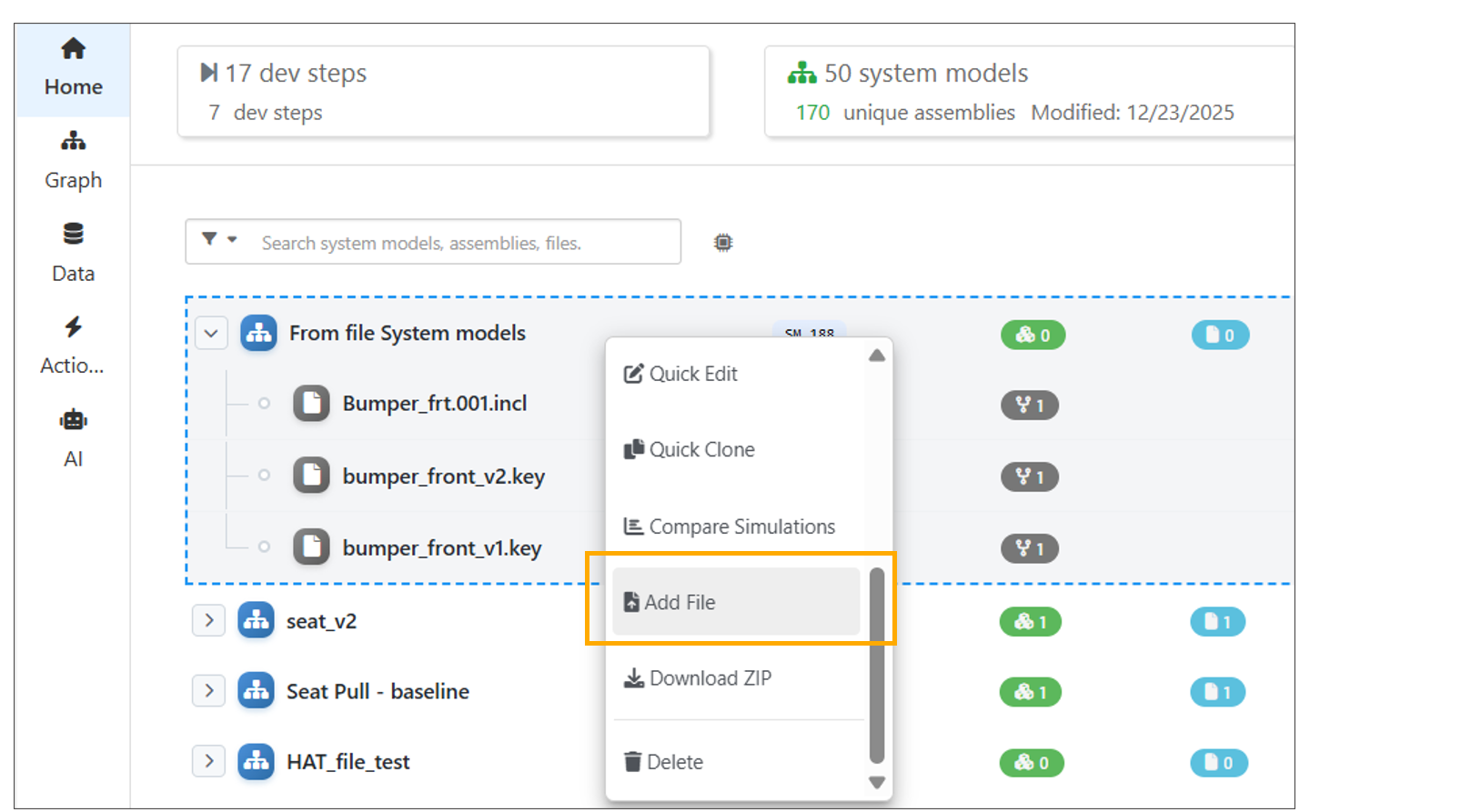
Task: Go to the Home page
Action: pos(73,68)
